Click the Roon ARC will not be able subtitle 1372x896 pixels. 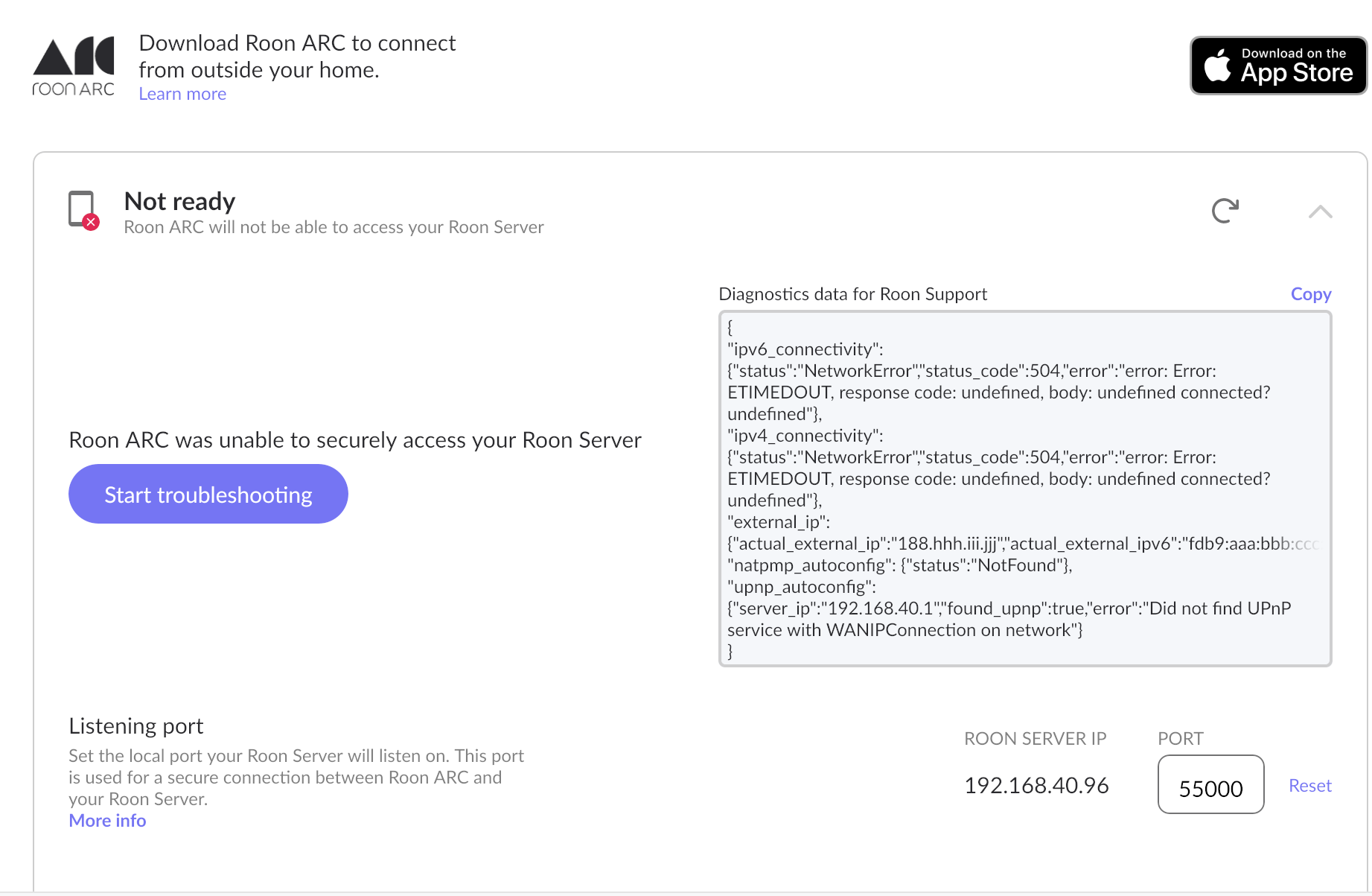(x=334, y=227)
